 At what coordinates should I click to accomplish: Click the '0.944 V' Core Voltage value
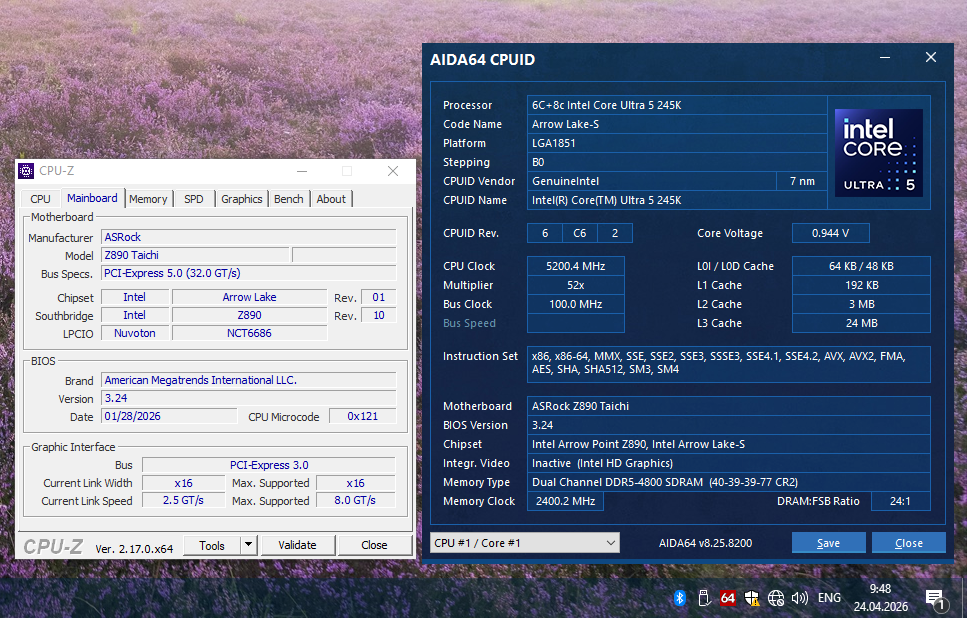(x=830, y=233)
